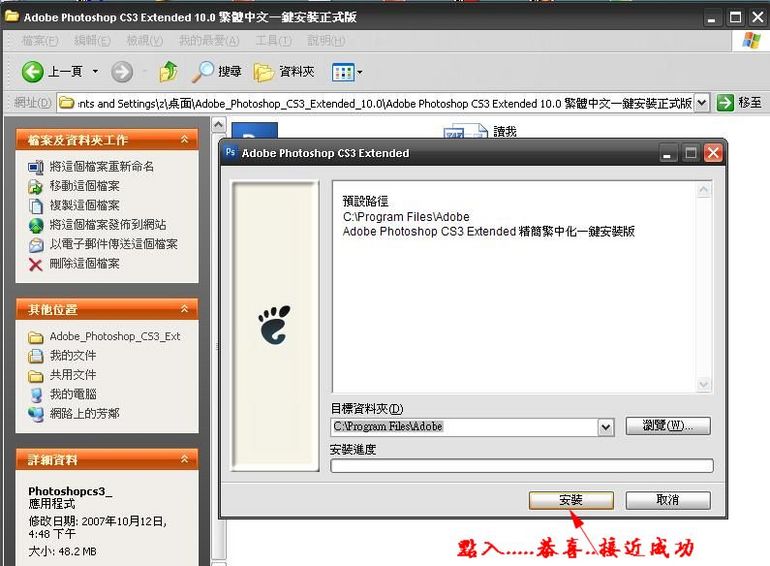Open the 上一頁 history dropdown arrow

click(95, 72)
